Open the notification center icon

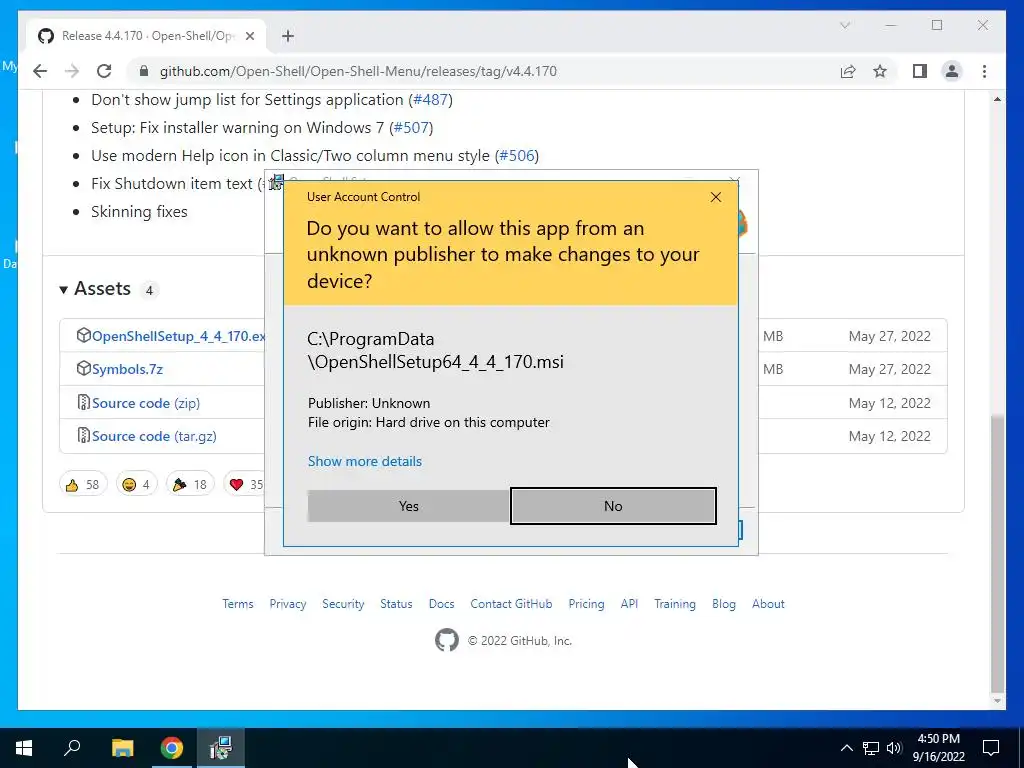[x=991, y=748]
